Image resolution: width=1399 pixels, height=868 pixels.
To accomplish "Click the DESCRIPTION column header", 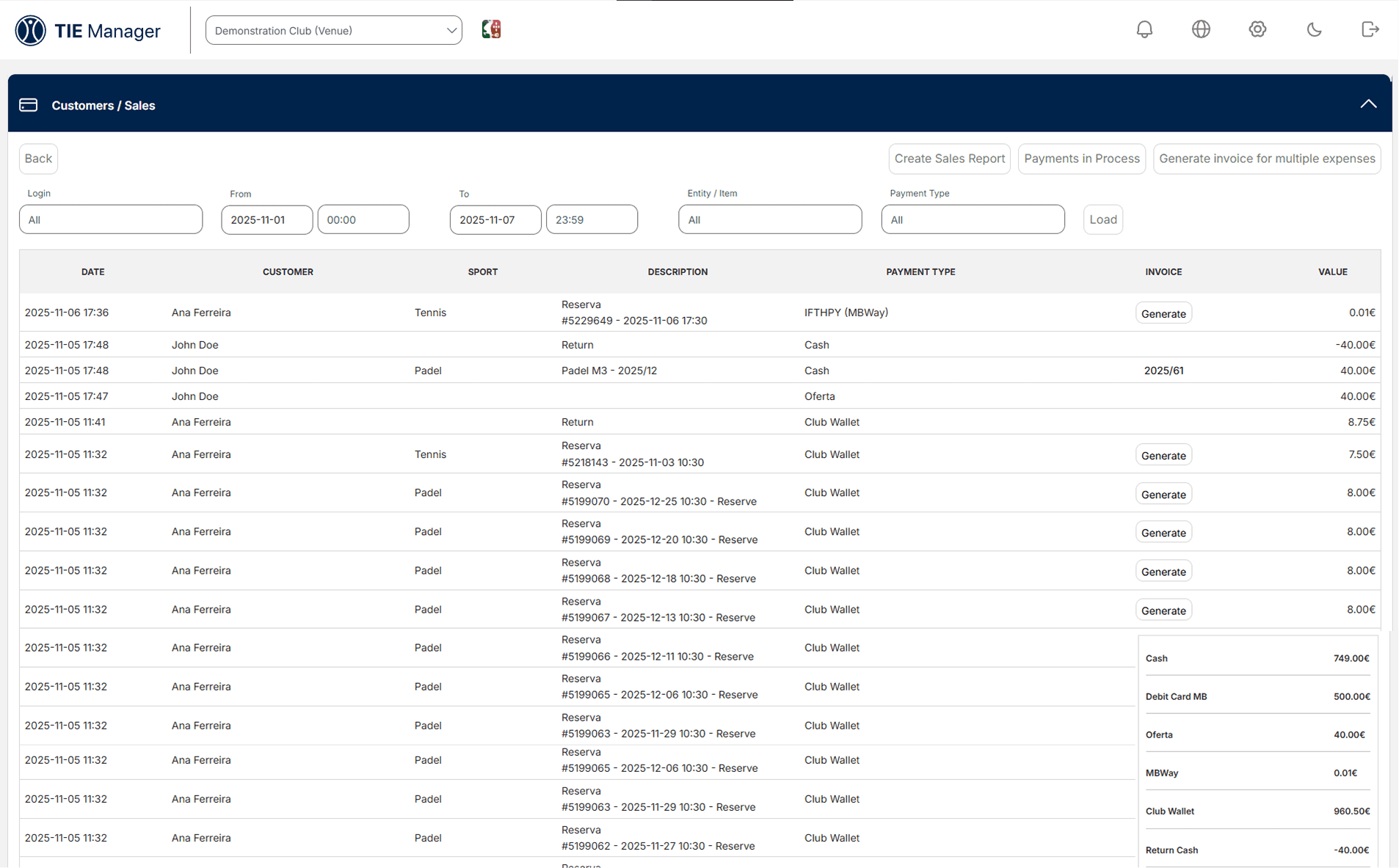I will point(677,271).
